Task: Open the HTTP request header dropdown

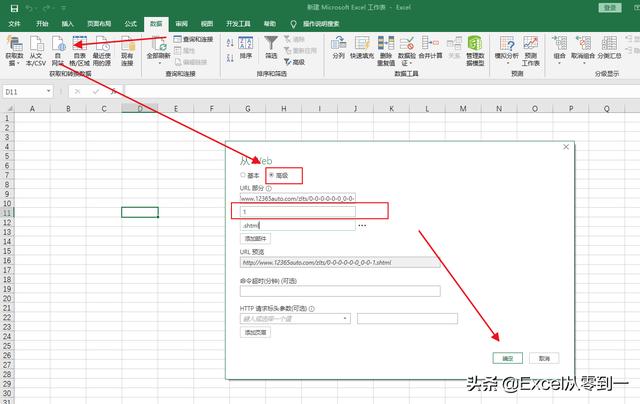Action: point(345,319)
